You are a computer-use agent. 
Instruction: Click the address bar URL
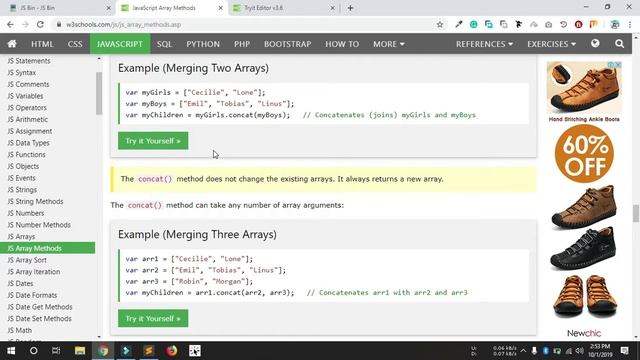(123, 24)
